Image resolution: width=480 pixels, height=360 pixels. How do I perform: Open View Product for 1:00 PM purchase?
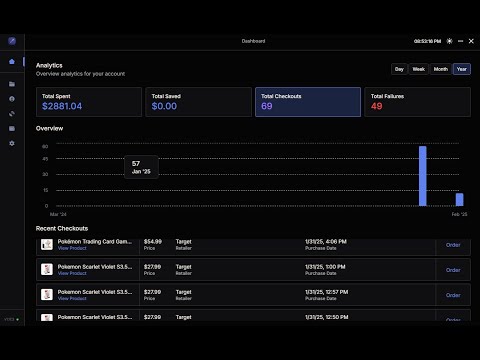pyautogui.click(x=72, y=273)
